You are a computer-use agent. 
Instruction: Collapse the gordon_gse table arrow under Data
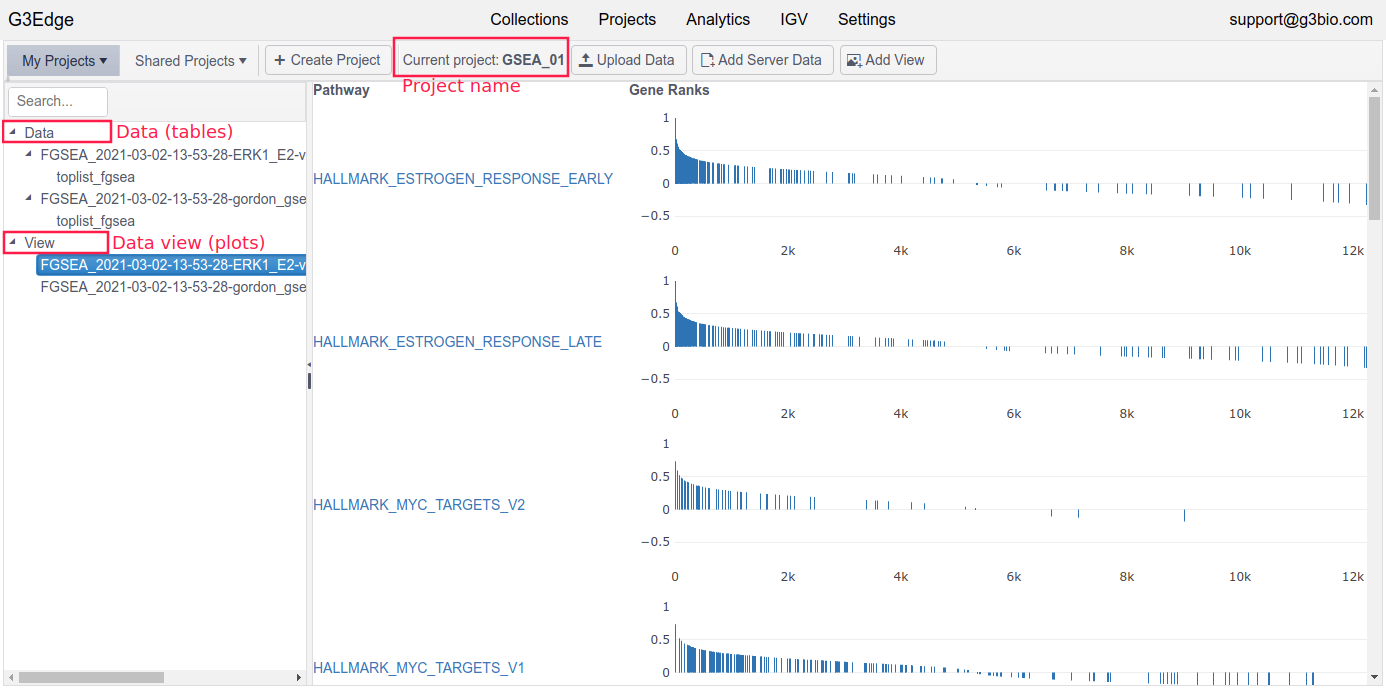[28, 198]
